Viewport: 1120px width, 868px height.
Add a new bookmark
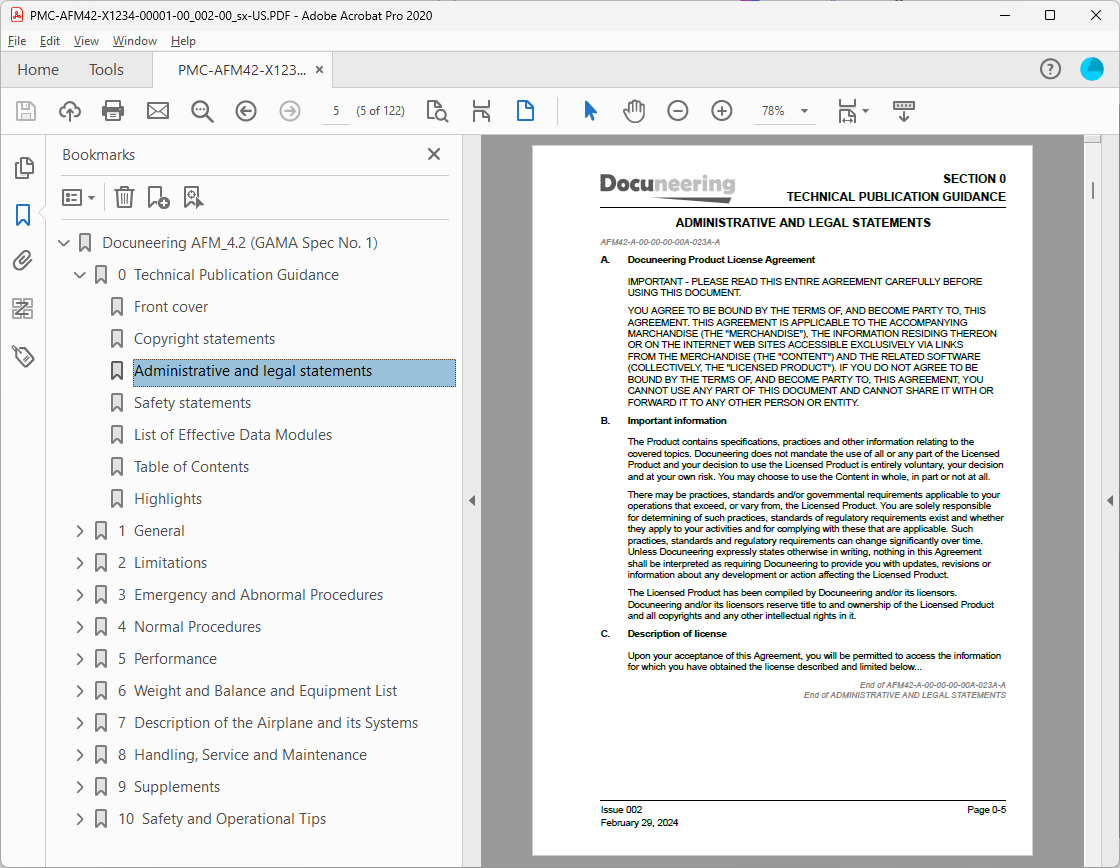[x=158, y=197]
